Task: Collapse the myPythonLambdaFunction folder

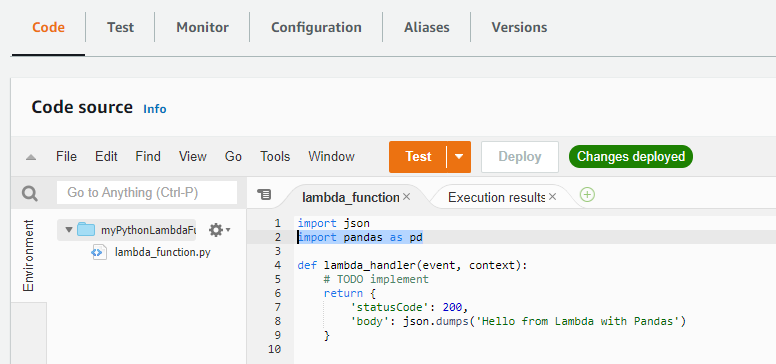Action: pos(69,230)
